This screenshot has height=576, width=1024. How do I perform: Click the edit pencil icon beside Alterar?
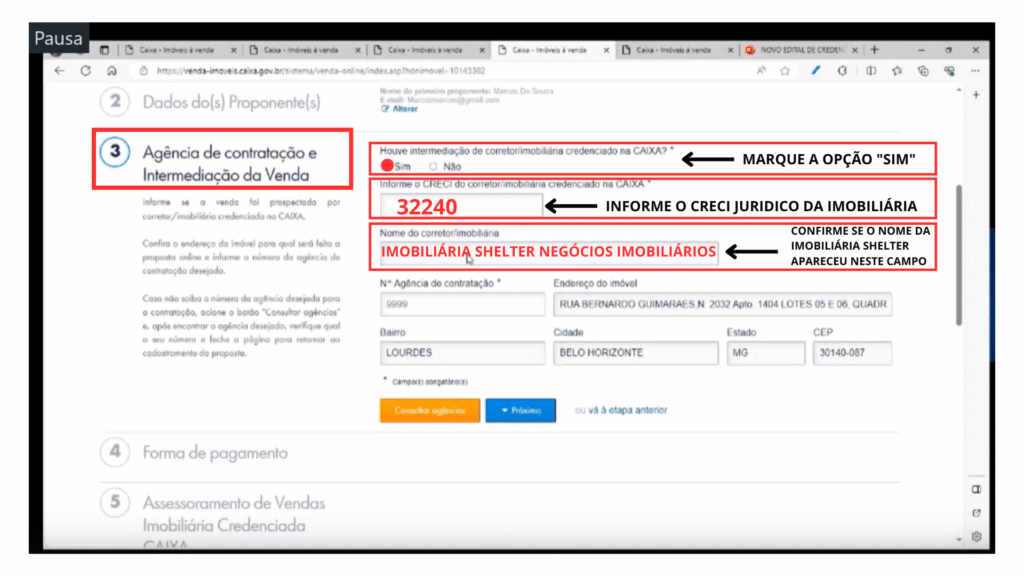click(x=385, y=109)
